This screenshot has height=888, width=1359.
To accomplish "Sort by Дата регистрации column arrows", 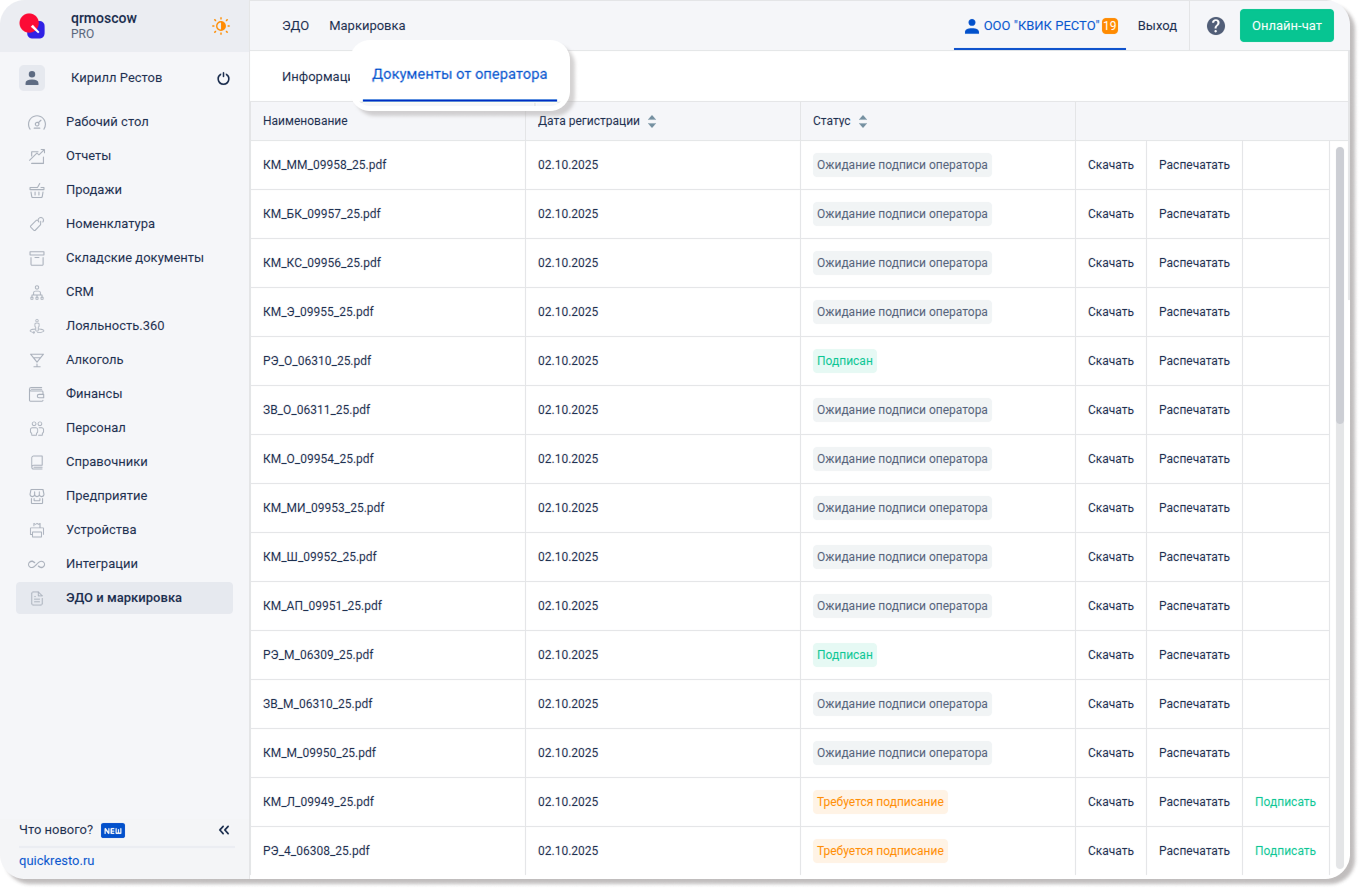I will click(x=652, y=122).
